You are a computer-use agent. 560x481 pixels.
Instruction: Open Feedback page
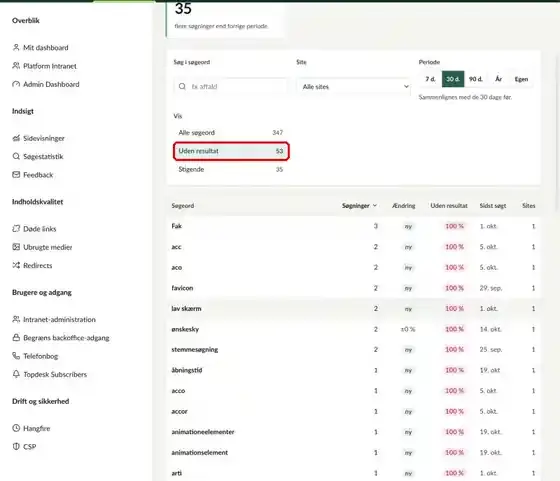pos(38,175)
